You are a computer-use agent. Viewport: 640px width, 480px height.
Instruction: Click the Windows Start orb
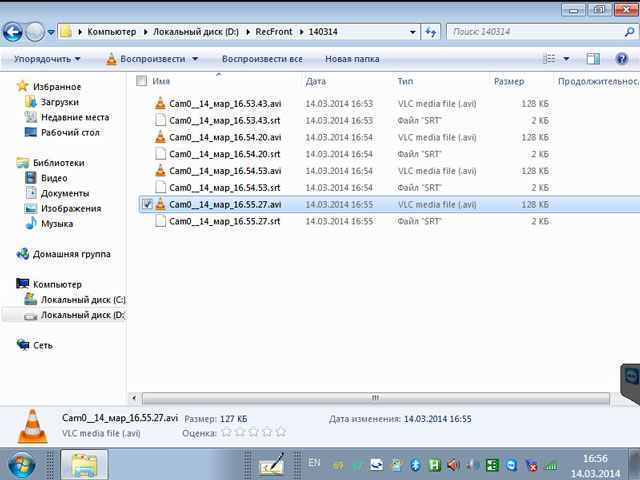pos(20,463)
